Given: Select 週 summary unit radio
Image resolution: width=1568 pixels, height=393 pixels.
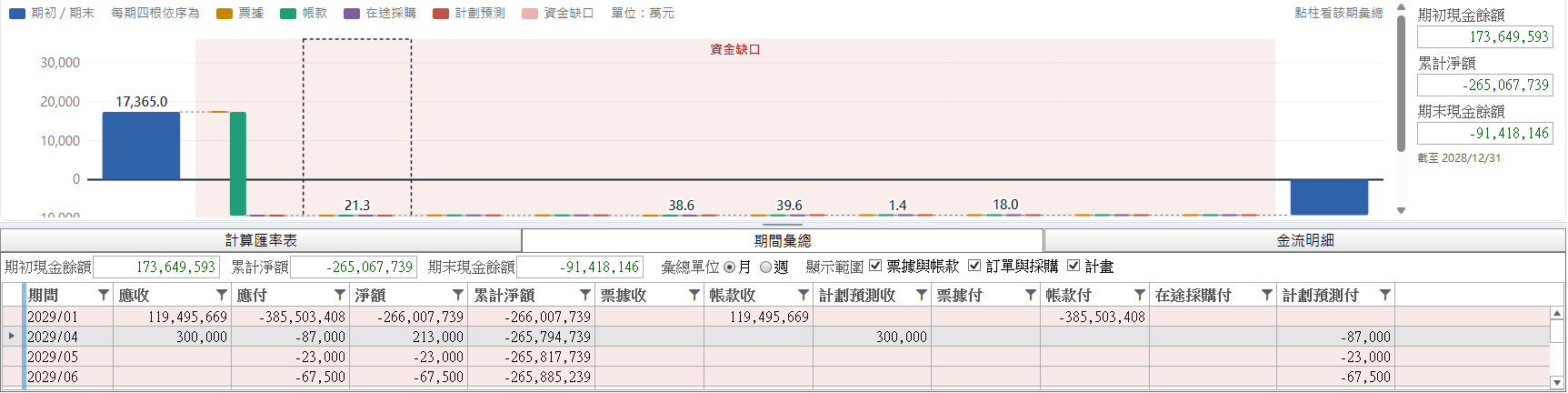Looking at the screenshot, I should click(765, 267).
